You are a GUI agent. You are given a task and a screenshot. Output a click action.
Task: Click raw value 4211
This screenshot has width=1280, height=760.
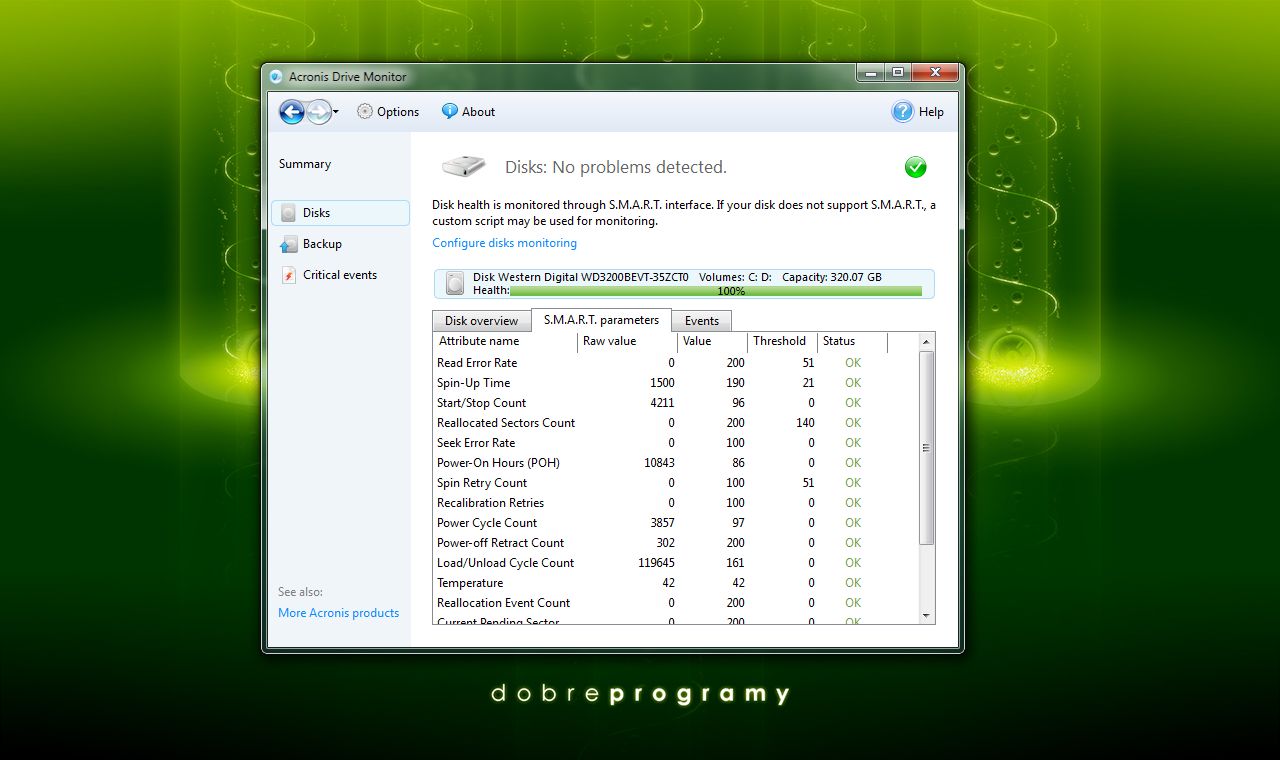click(x=662, y=403)
